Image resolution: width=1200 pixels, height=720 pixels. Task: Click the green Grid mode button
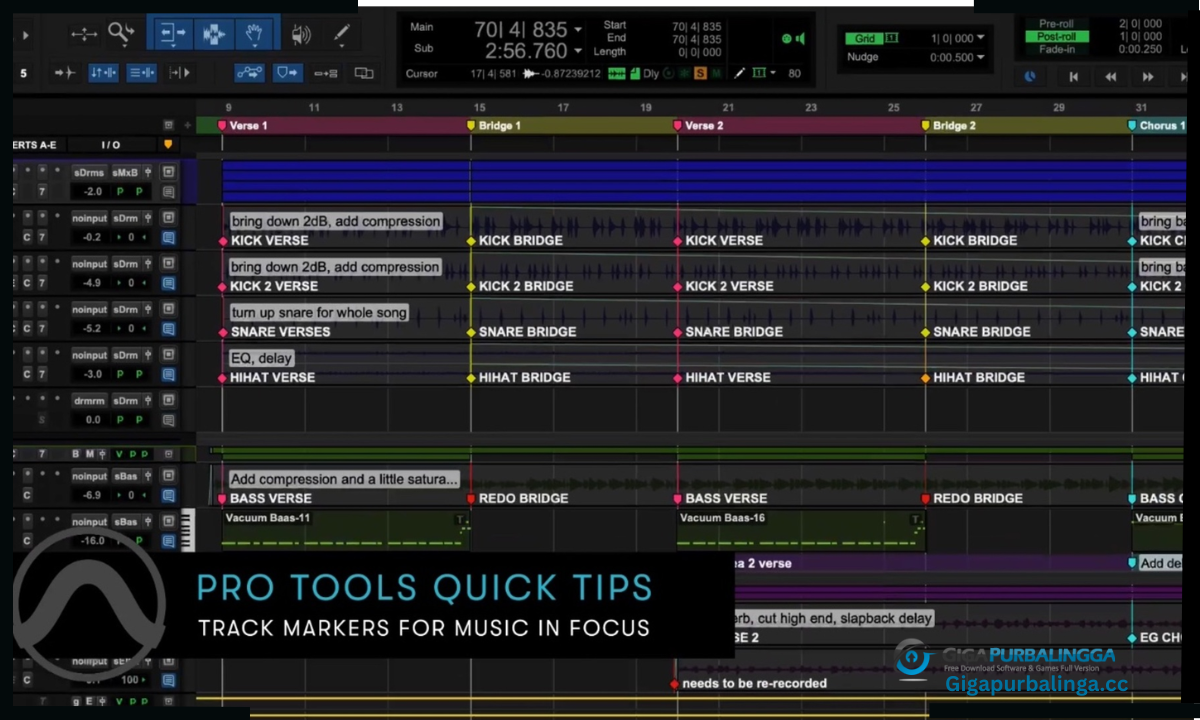click(x=865, y=39)
